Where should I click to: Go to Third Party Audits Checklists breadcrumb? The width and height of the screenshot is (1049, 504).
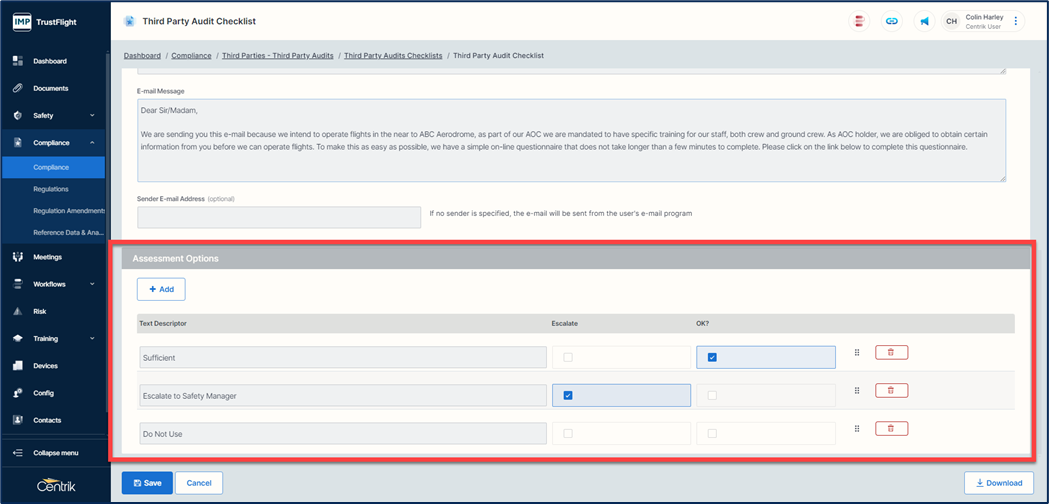click(393, 56)
